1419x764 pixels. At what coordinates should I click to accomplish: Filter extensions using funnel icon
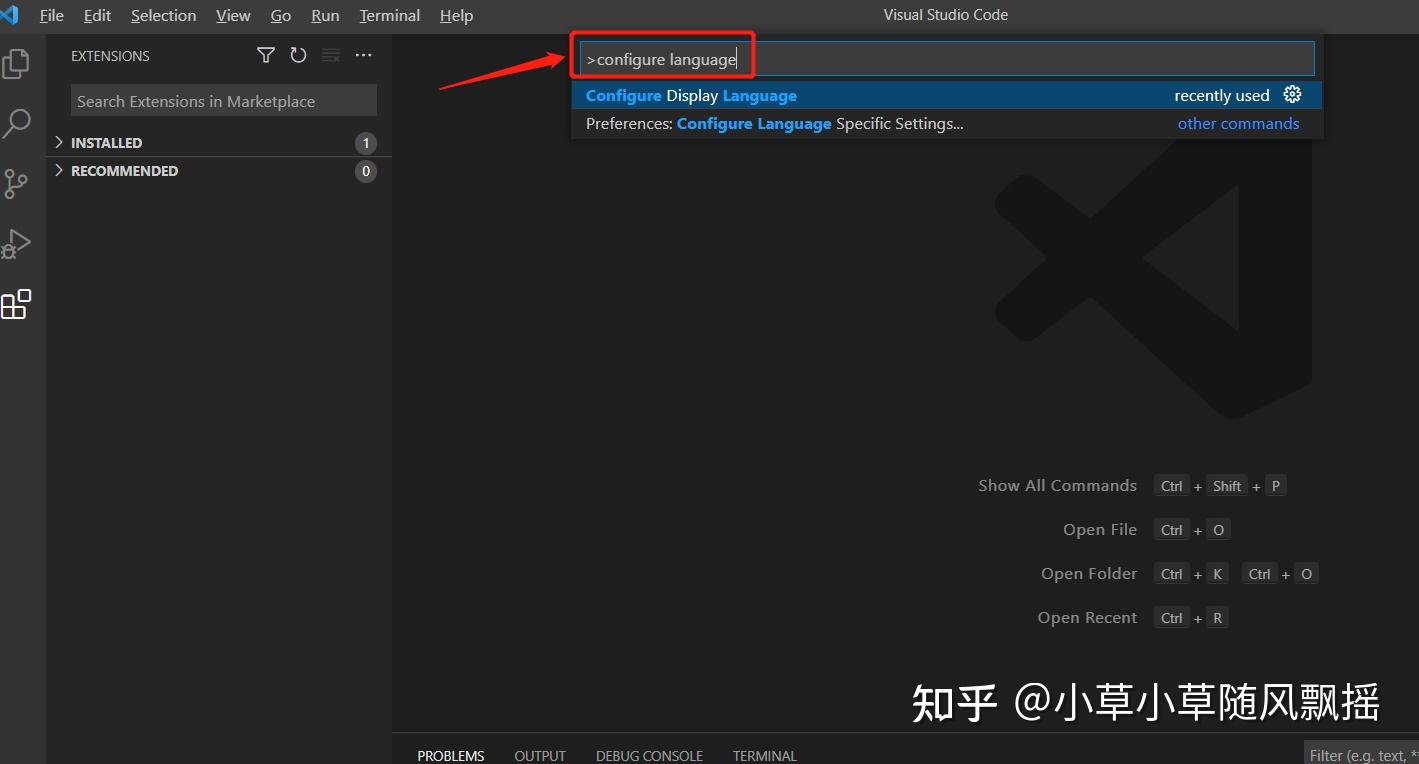[x=265, y=56]
